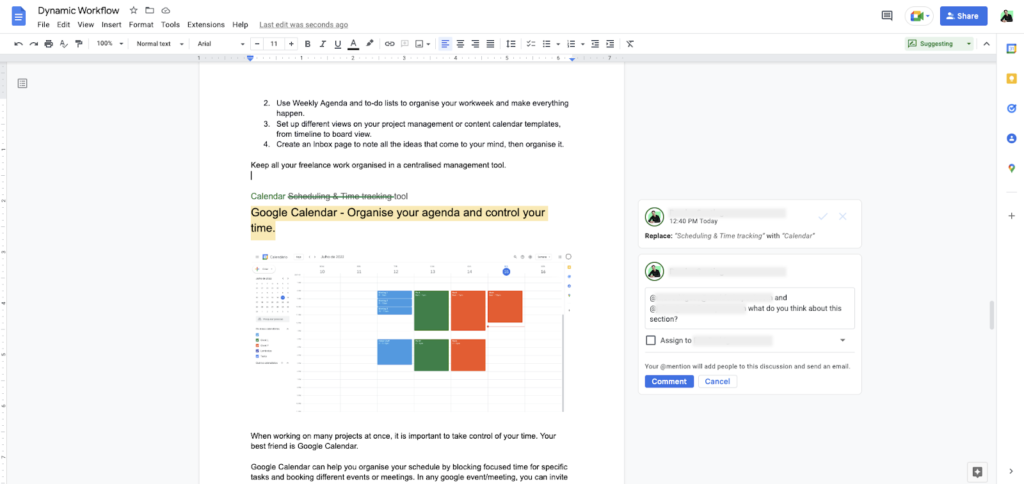This screenshot has height=484, width=1024.
Task: Decrease the paragraph indent
Action: click(x=595, y=44)
